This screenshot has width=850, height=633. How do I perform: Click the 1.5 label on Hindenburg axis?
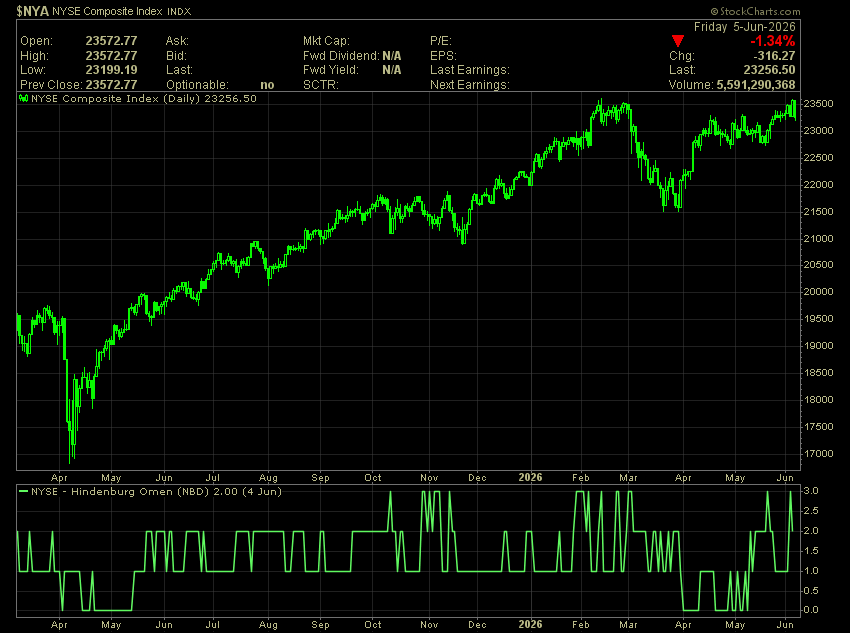click(811, 551)
